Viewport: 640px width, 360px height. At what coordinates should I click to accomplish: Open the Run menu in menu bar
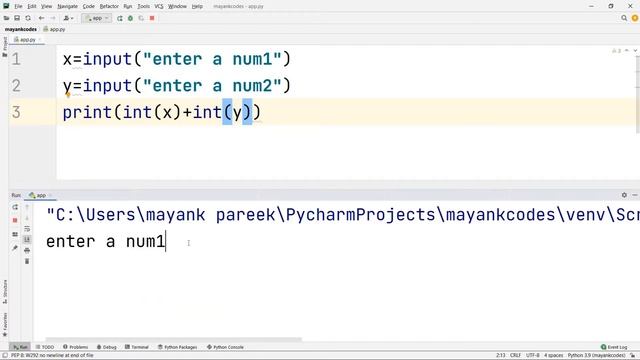coord(128,6)
